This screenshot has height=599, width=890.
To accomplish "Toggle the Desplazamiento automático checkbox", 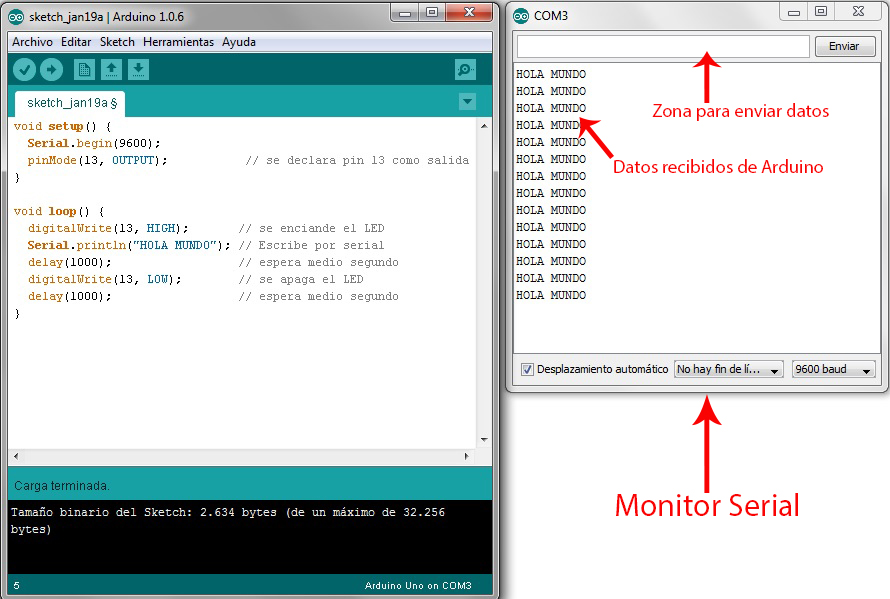I will click(527, 370).
